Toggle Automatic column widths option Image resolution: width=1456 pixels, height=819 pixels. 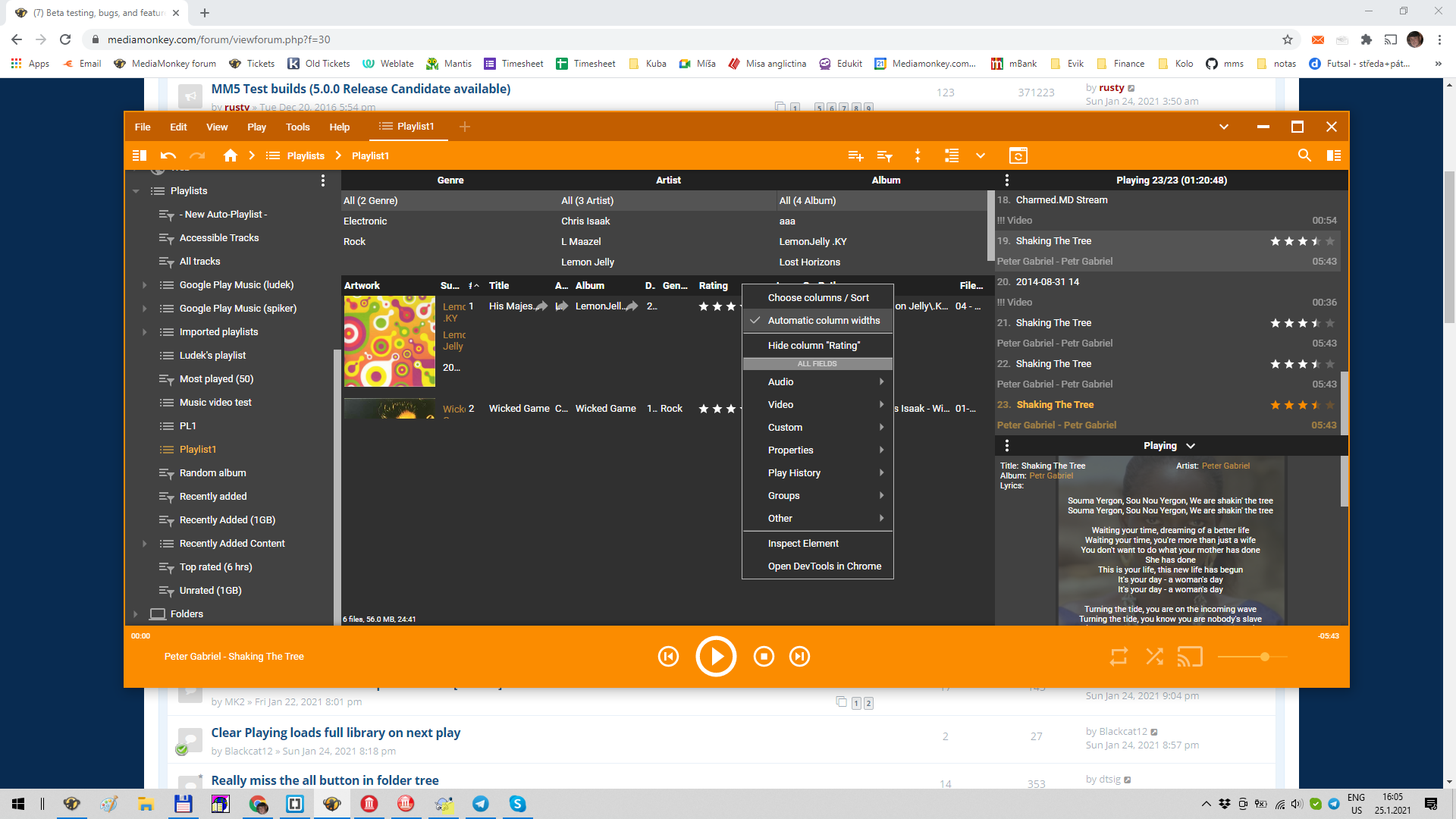coord(824,321)
